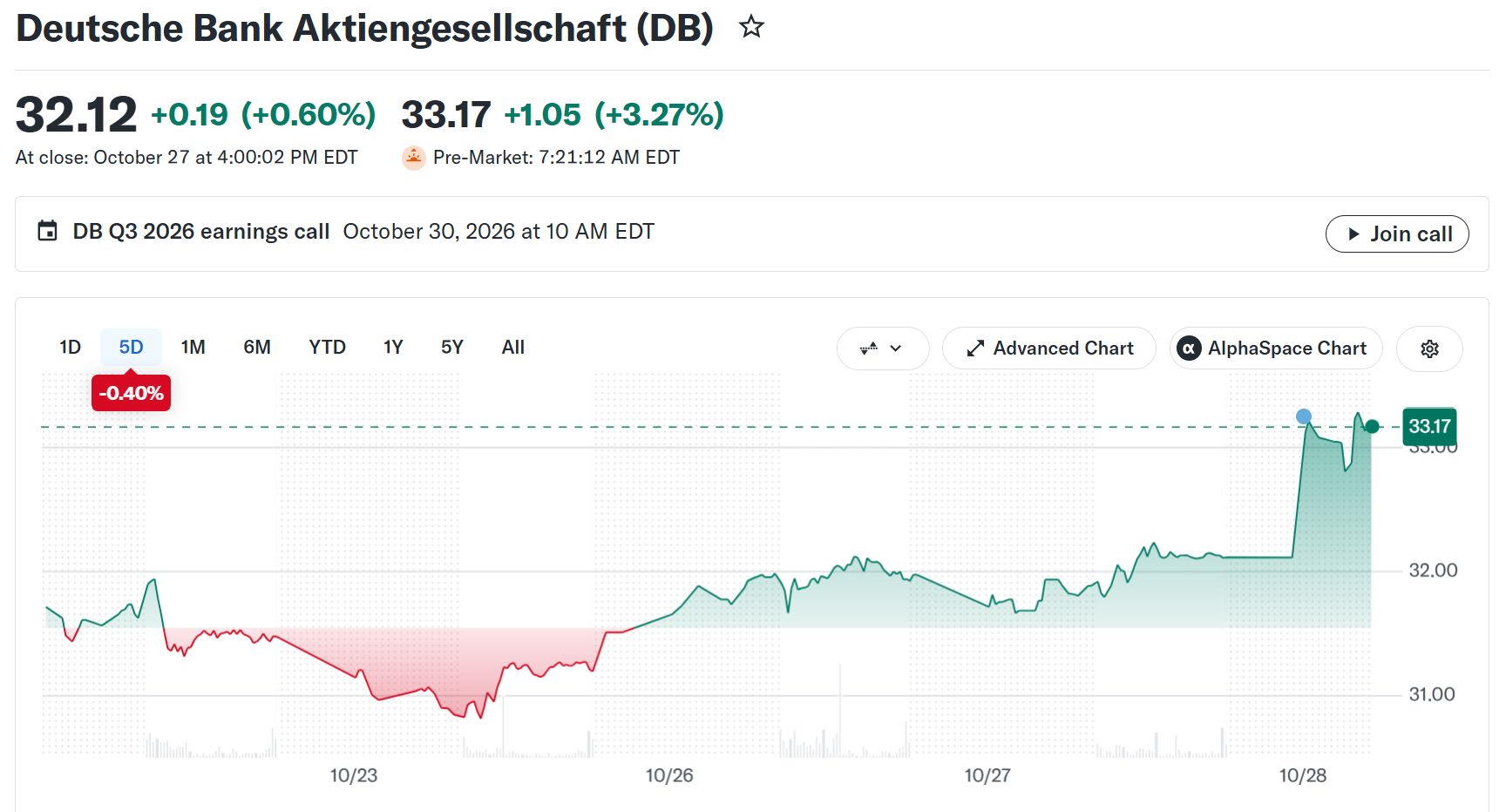Select the 1D time range tab
Image resolution: width=1506 pixels, height=812 pixels.
click(x=71, y=348)
